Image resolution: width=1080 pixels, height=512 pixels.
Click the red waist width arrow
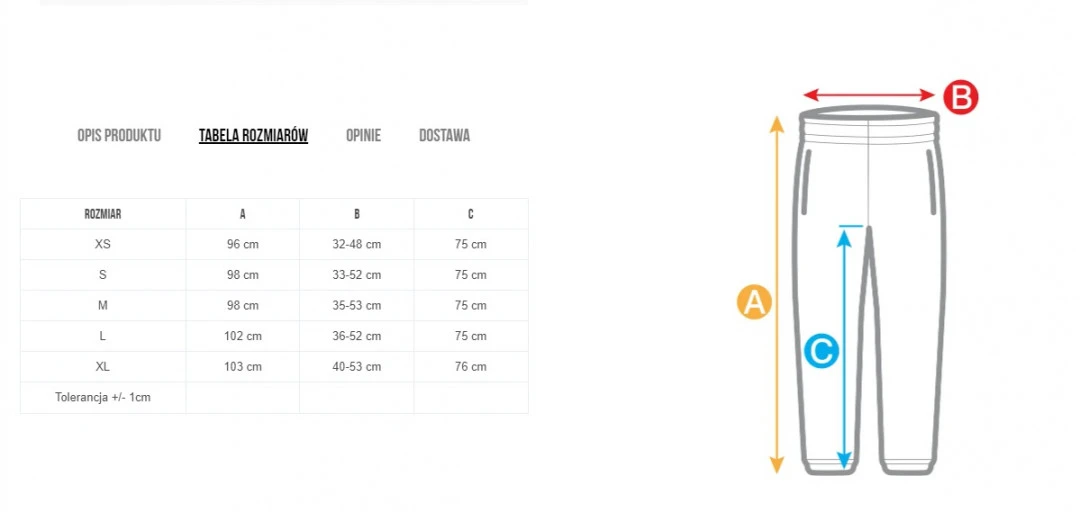point(868,95)
